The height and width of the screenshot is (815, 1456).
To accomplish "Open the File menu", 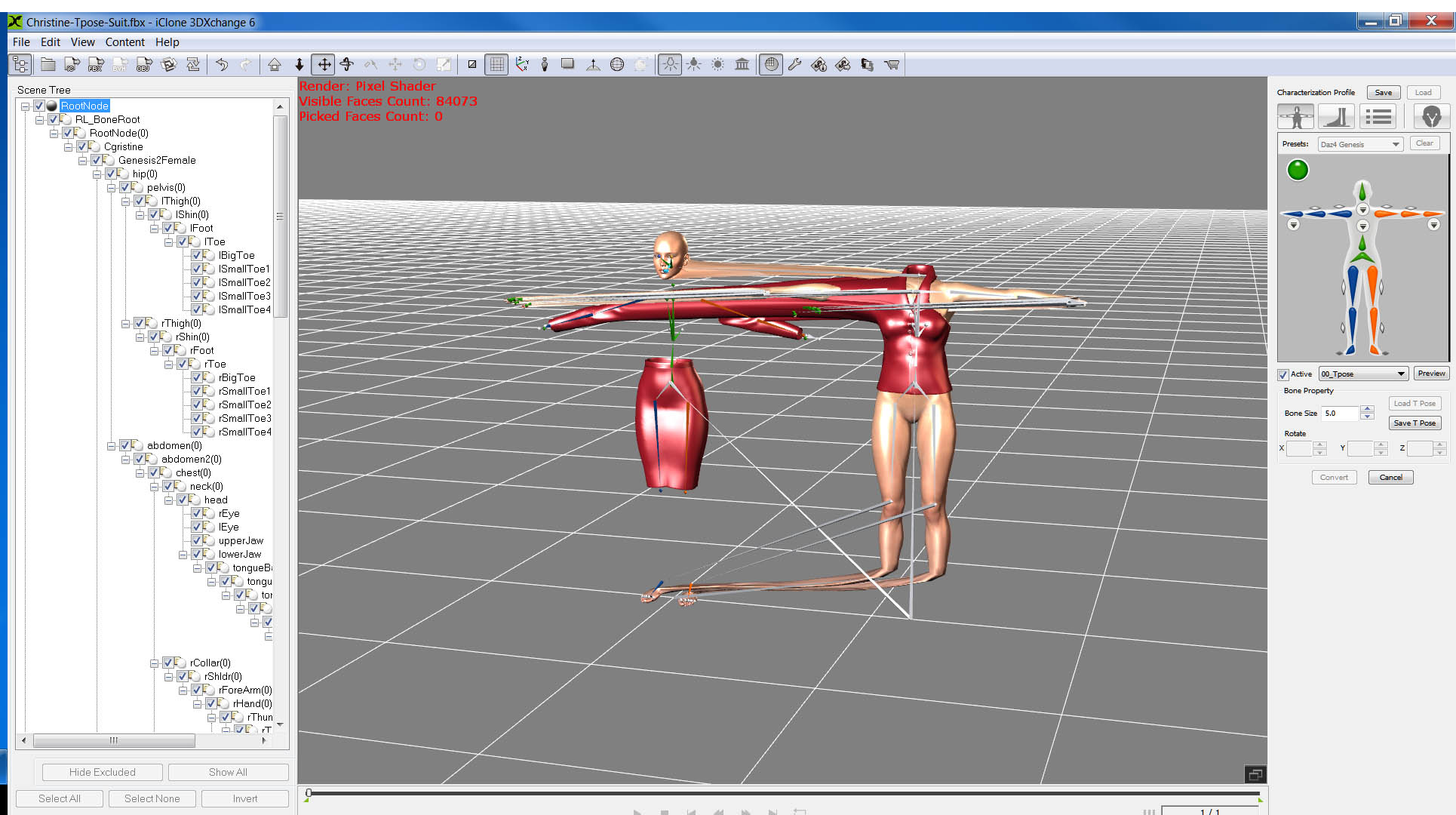I will (21, 42).
